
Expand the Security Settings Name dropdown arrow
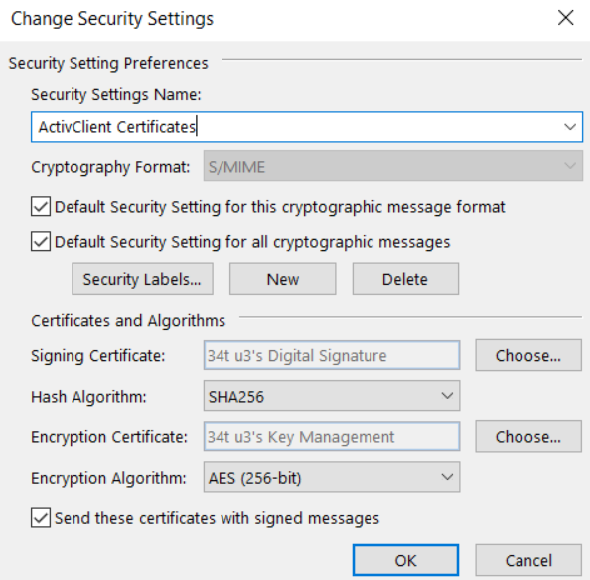click(x=570, y=127)
